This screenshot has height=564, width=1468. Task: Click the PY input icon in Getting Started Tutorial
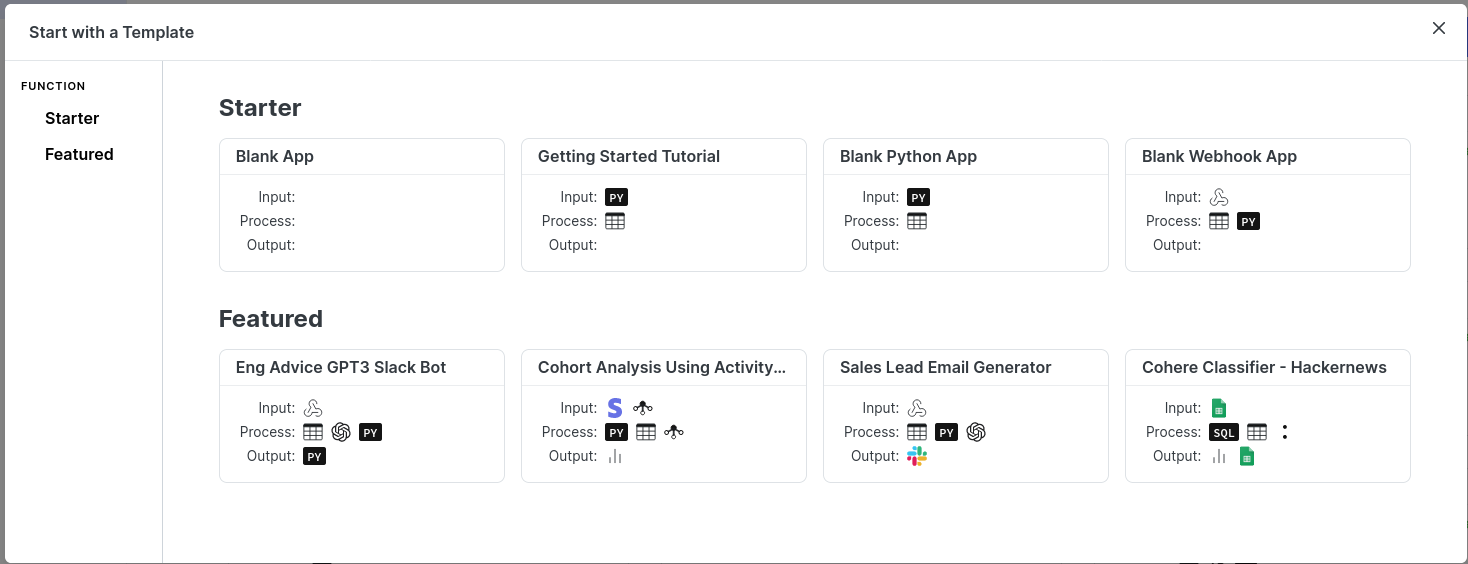click(x=617, y=197)
